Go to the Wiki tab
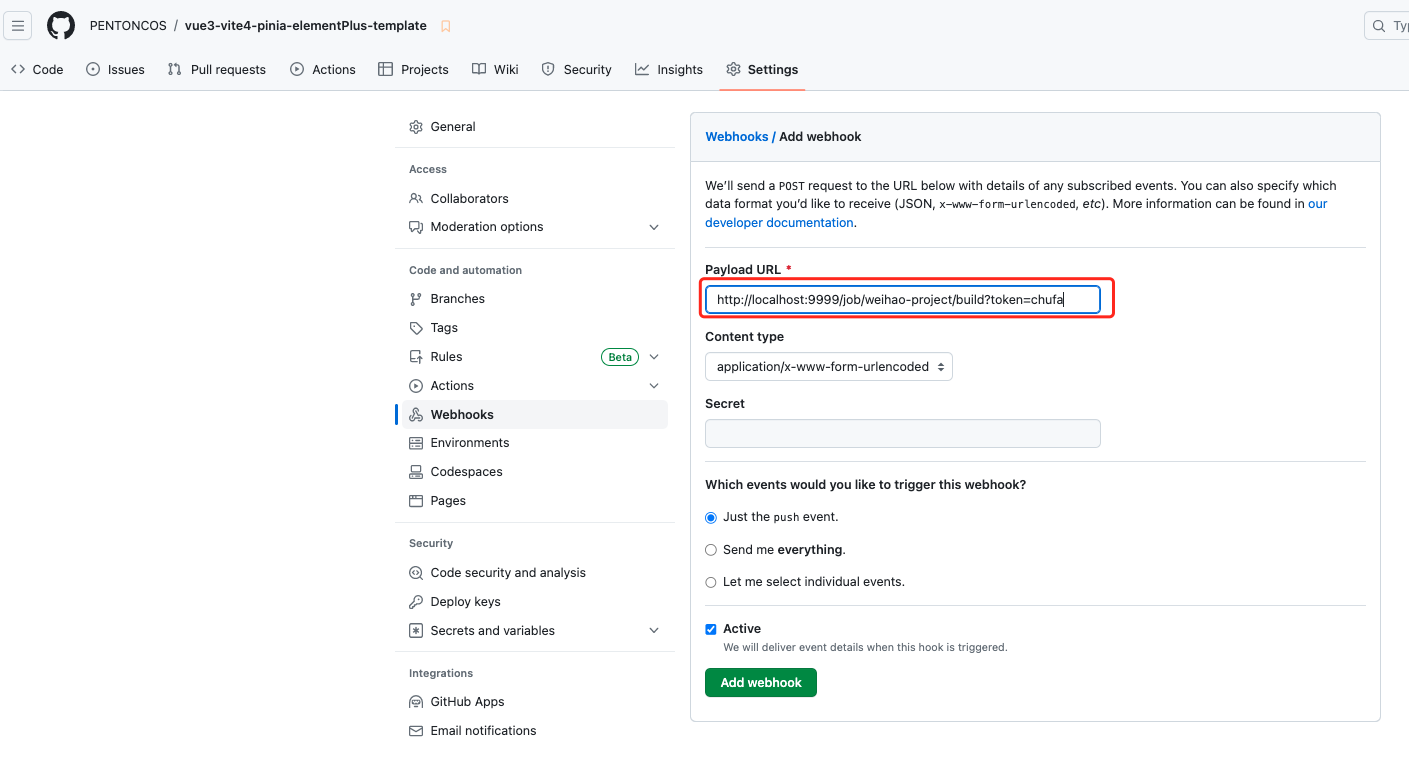1409x772 pixels. (495, 69)
